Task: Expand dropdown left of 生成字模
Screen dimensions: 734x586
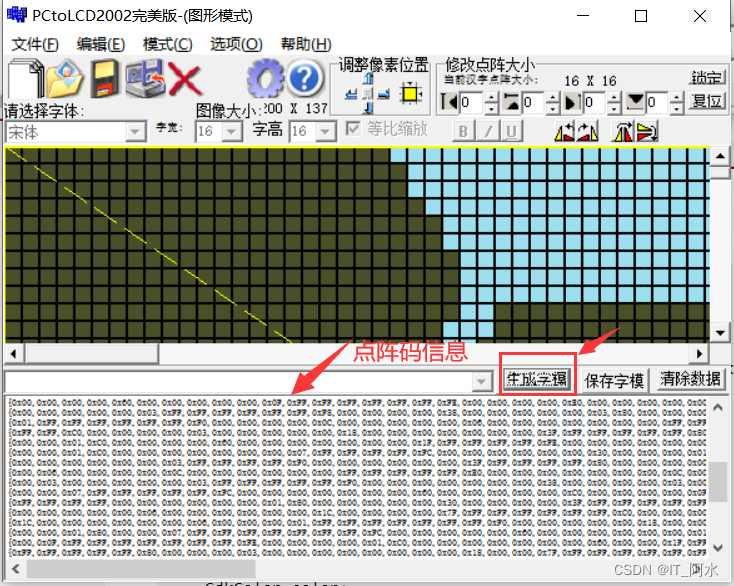Action: point(481,381)
